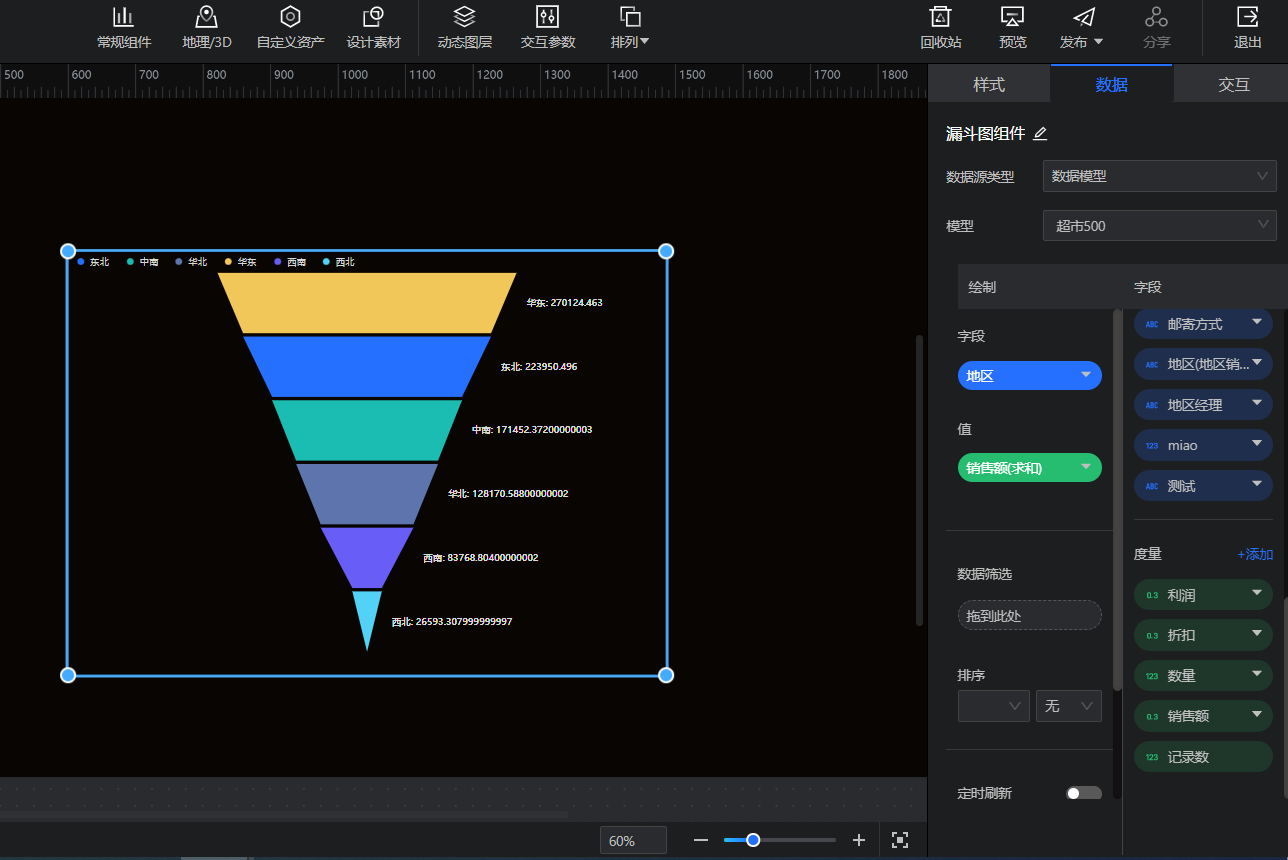The height and width of the screenshot is (860, 1288).
Task: Click the +添加 measure link
Action: pyautogui.click(x=1254, y=554)
